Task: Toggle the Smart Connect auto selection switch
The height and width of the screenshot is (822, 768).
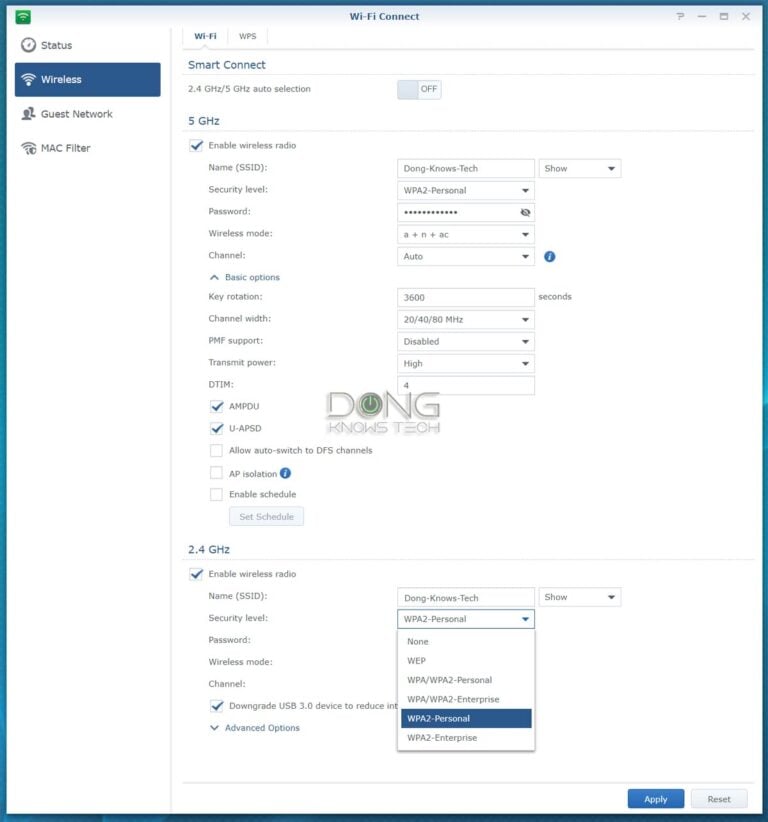Action: pos(419,89)
